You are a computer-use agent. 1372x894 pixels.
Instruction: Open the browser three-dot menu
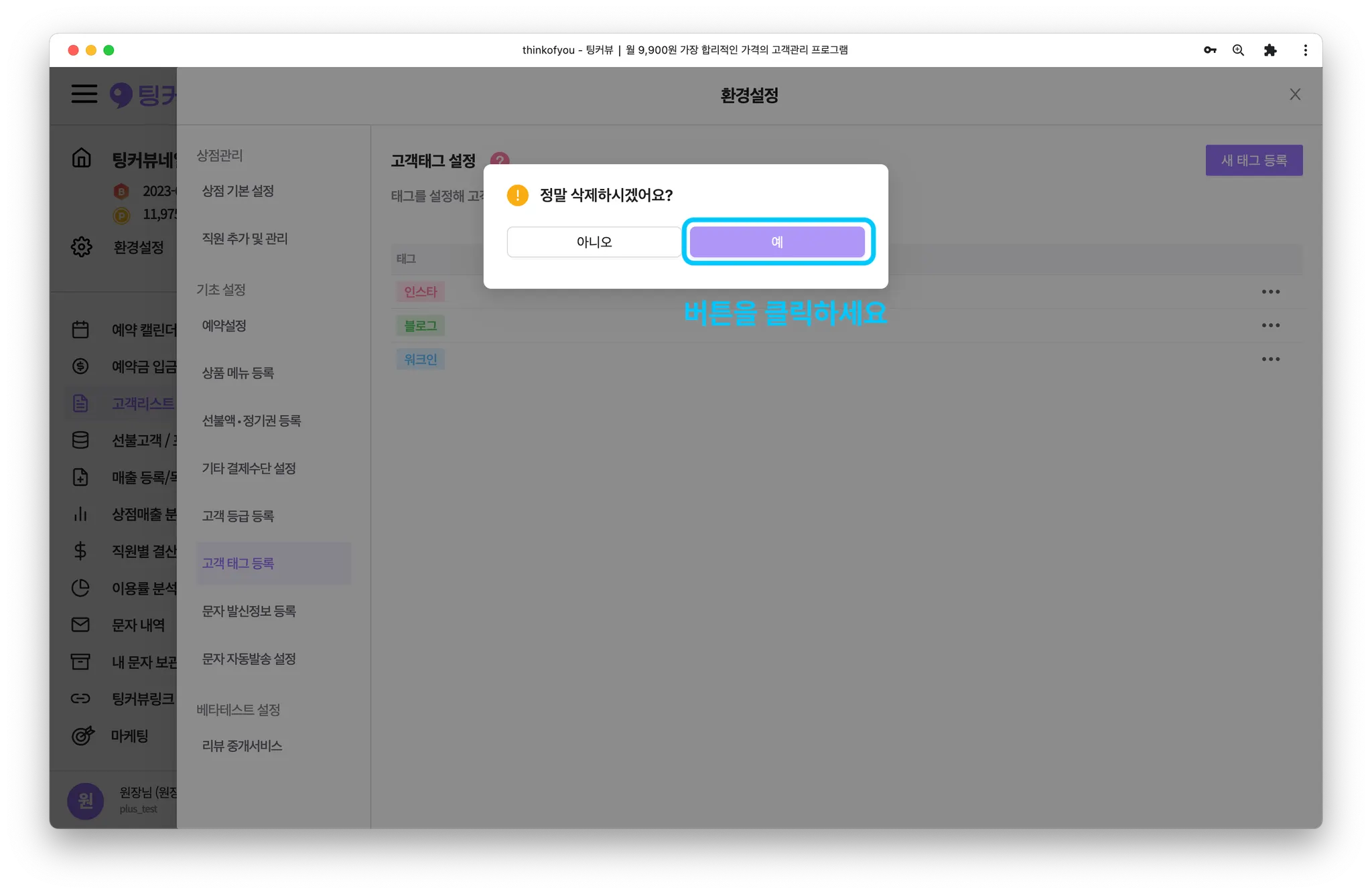1305,50
